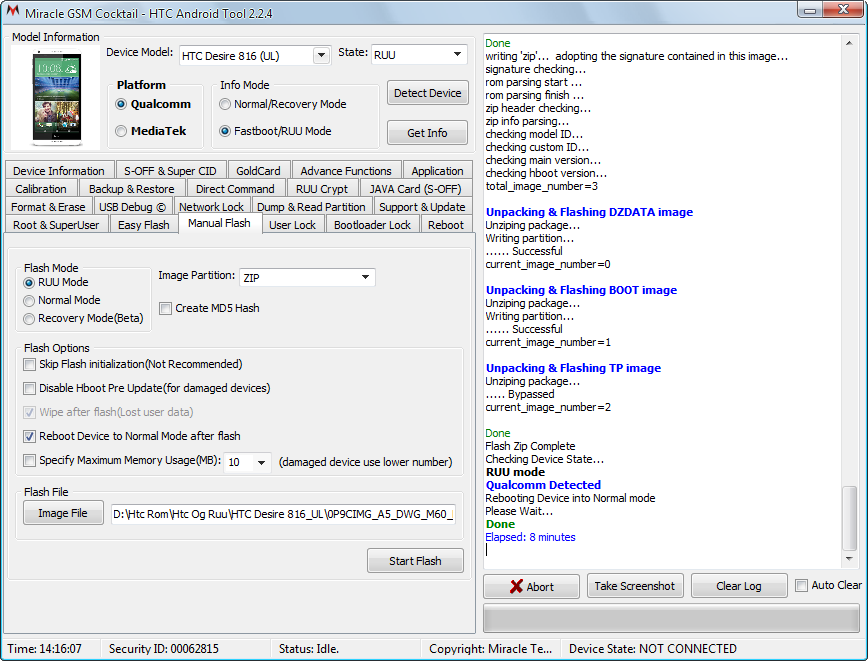Open the Format & Erase tab
This screenshot has width=868, height=661.
click(x=48, y=207)
